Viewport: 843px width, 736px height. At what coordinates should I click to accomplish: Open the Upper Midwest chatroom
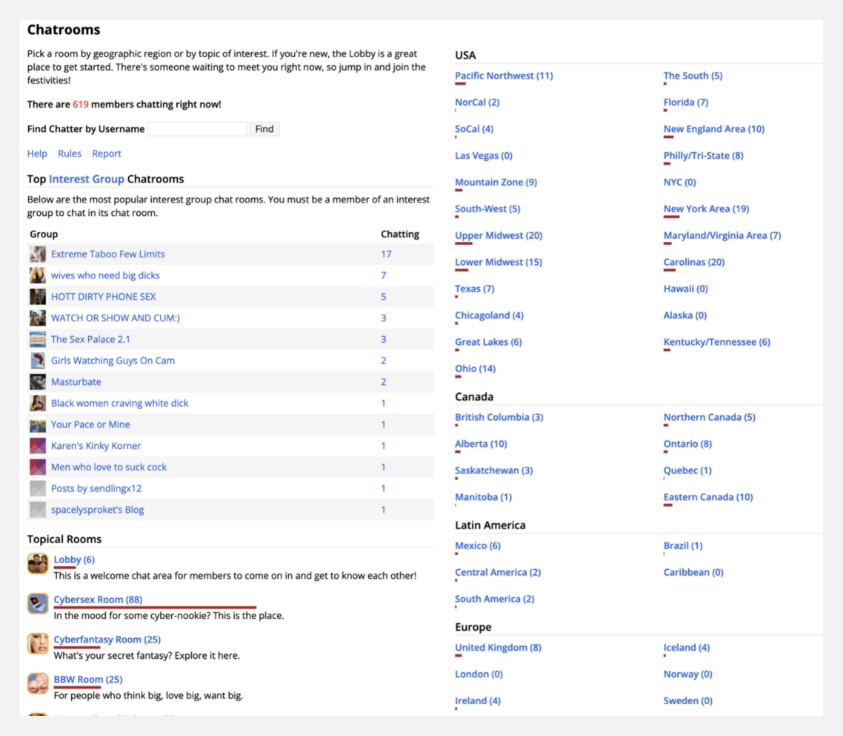point(498,235)
